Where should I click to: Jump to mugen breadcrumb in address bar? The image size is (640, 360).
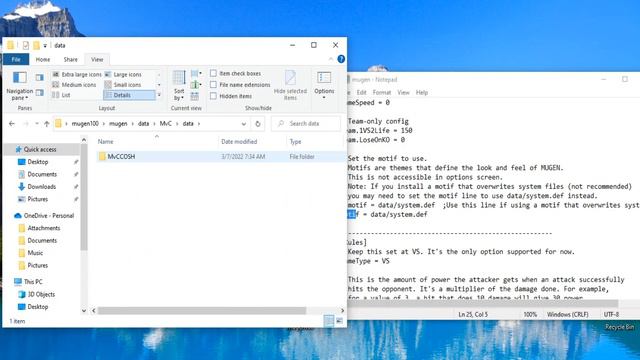pos(118,124)
